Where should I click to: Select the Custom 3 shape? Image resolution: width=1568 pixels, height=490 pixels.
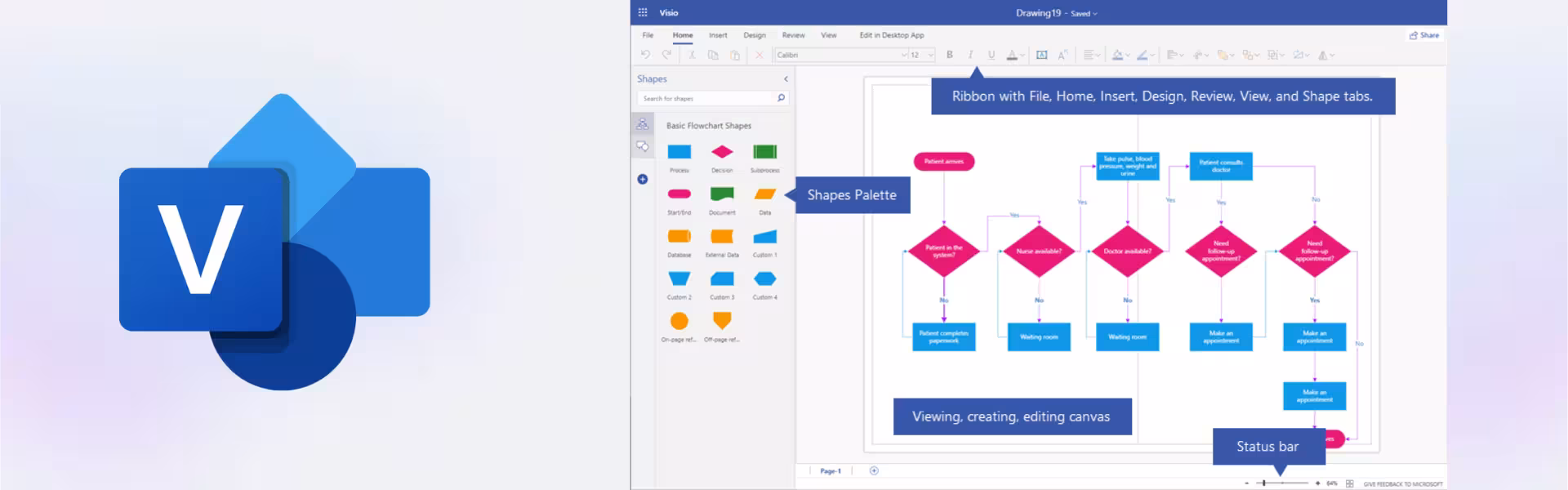pos(722,279)
